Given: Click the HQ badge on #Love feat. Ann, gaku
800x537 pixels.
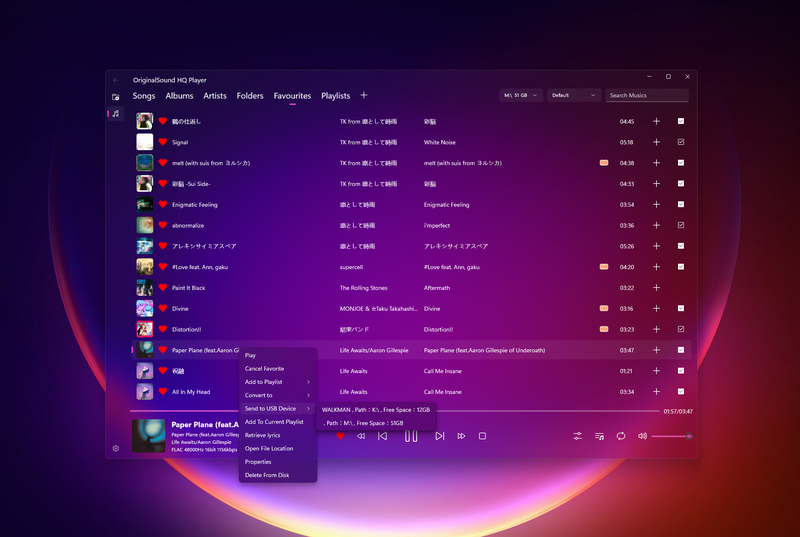Looking at the screenshot, I should point(604,267).
